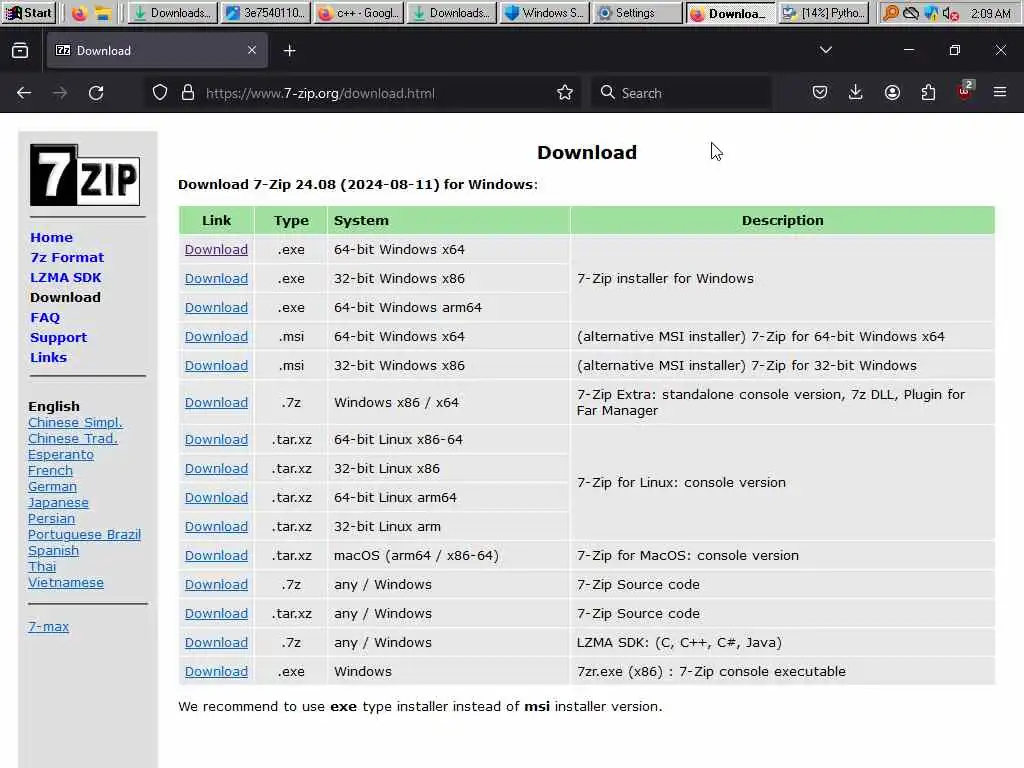
Task: Click the magnifier tray icon
Action: (890, 13)
